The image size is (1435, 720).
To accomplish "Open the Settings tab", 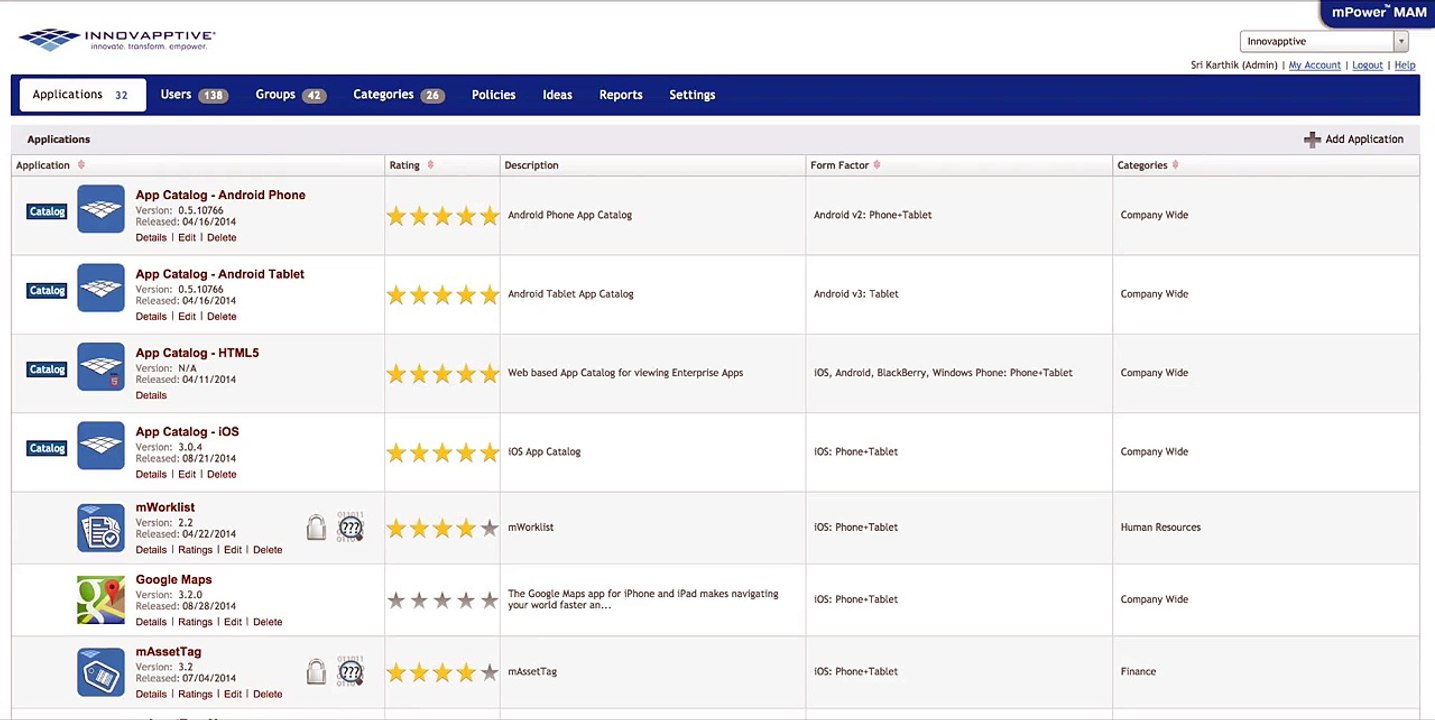I will (x=692, y=95).
